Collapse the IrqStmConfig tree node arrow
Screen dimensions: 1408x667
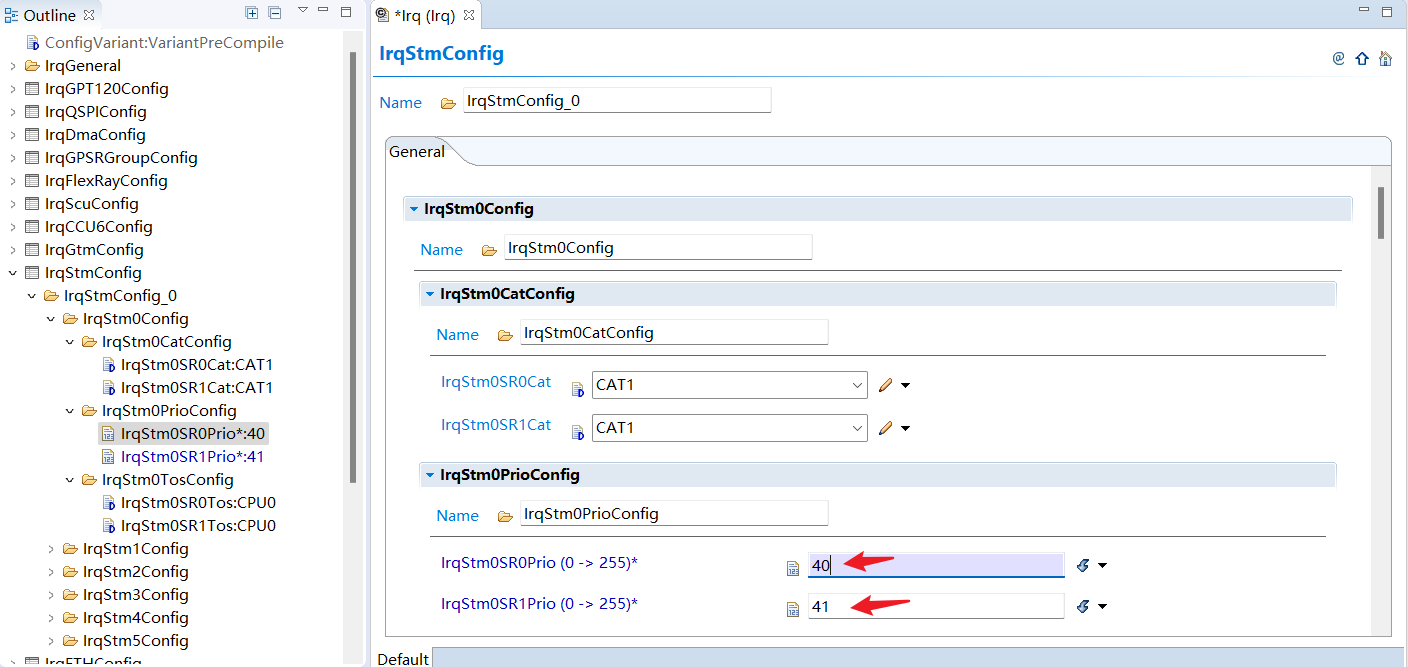point(12,273)
